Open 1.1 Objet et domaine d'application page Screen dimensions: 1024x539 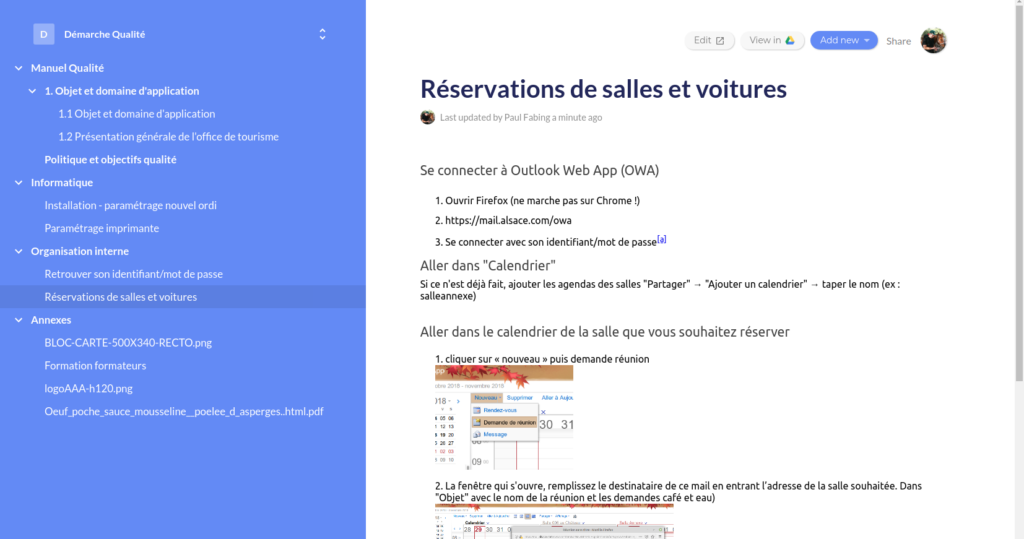click(x=136, y=114)
